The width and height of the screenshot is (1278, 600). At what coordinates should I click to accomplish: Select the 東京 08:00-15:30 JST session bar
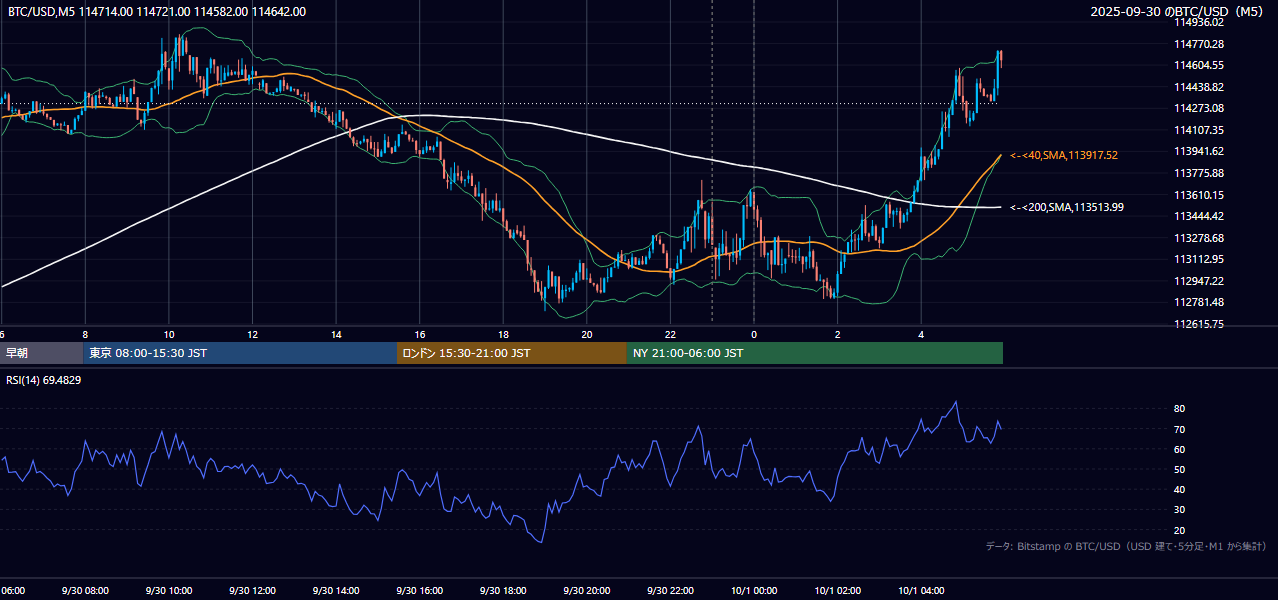point(240,353)
